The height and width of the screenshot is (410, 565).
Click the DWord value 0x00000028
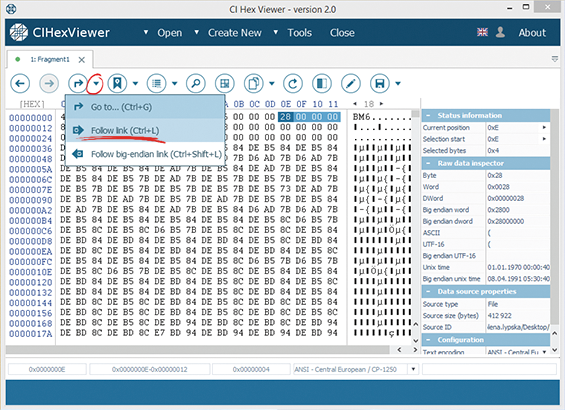(506, 198)
